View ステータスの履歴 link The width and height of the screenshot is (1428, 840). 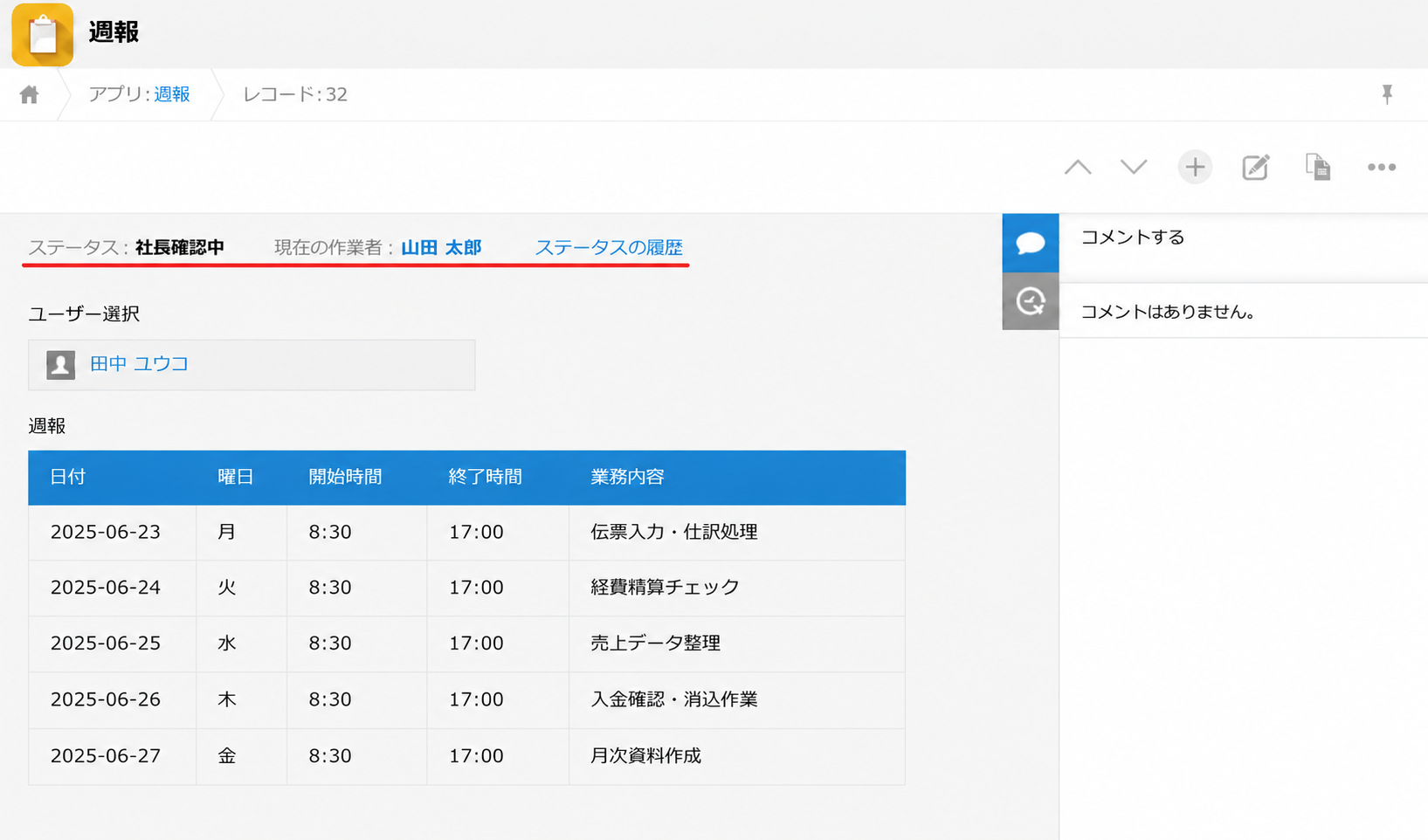609,247
